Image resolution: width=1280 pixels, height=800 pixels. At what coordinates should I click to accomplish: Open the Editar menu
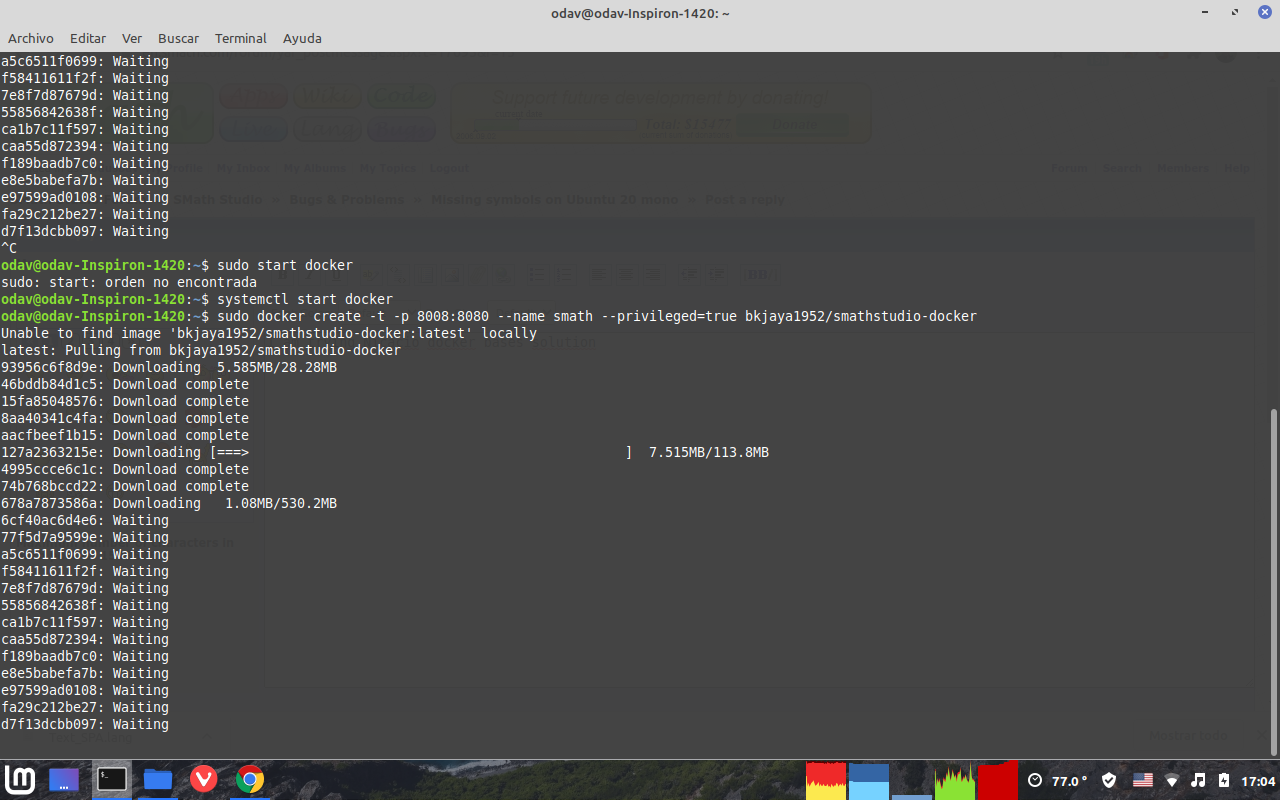coord(88,38)
